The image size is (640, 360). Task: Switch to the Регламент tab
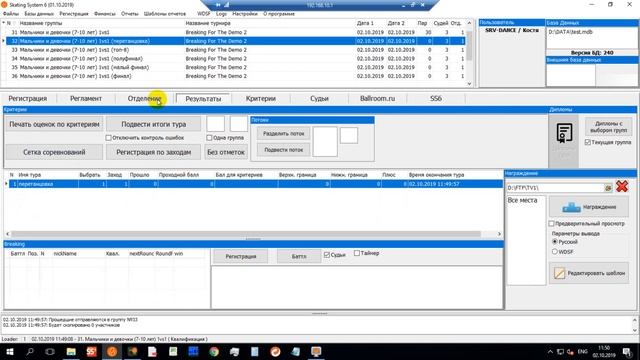(x=86, y=99)
